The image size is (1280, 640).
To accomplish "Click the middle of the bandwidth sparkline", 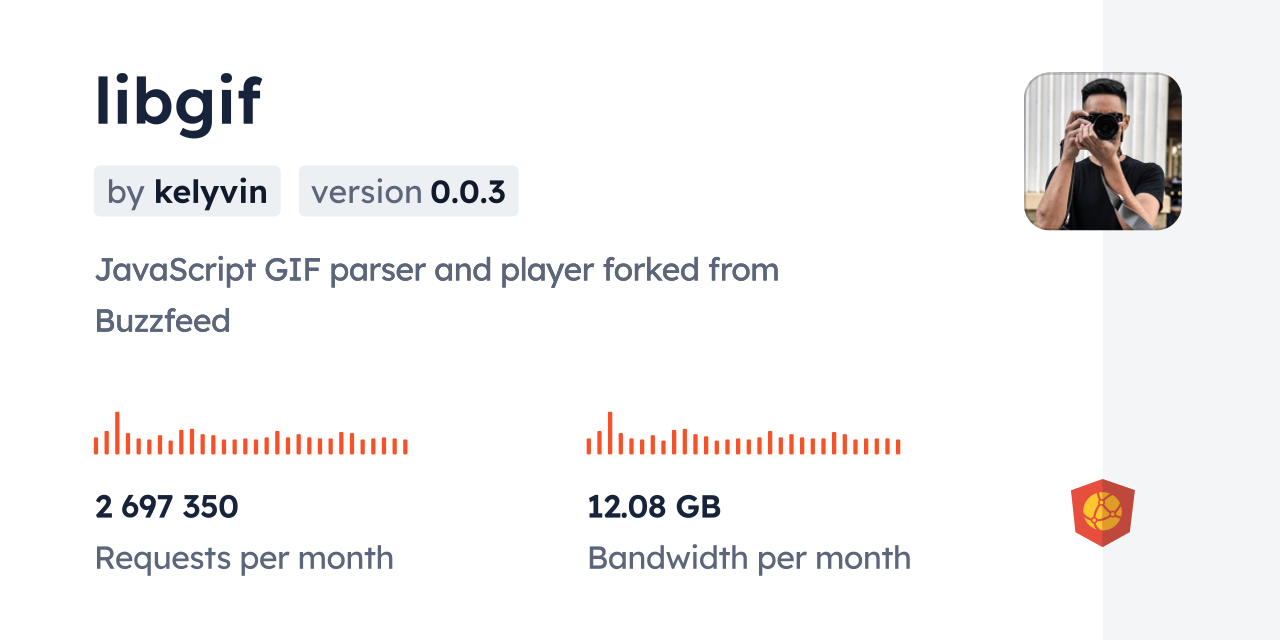I will coord(743,444).
